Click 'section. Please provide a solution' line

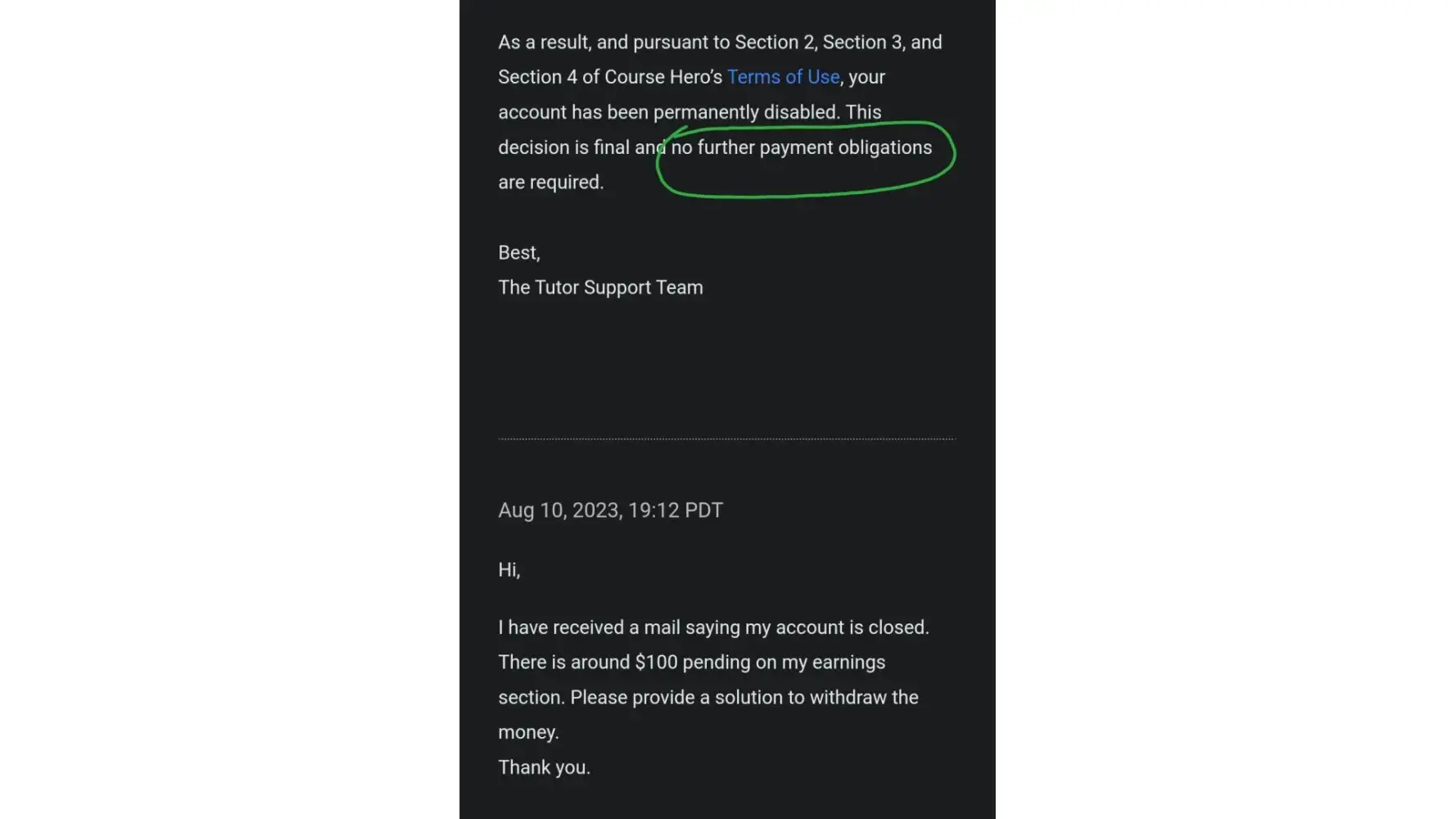(x=708, y=697)
